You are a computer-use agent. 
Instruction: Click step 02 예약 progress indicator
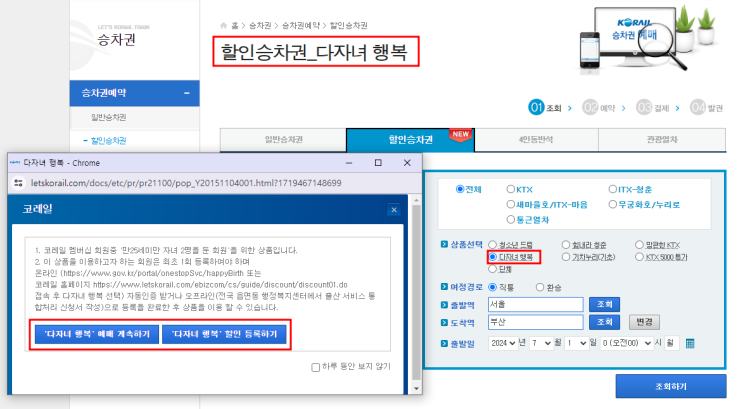598,108
